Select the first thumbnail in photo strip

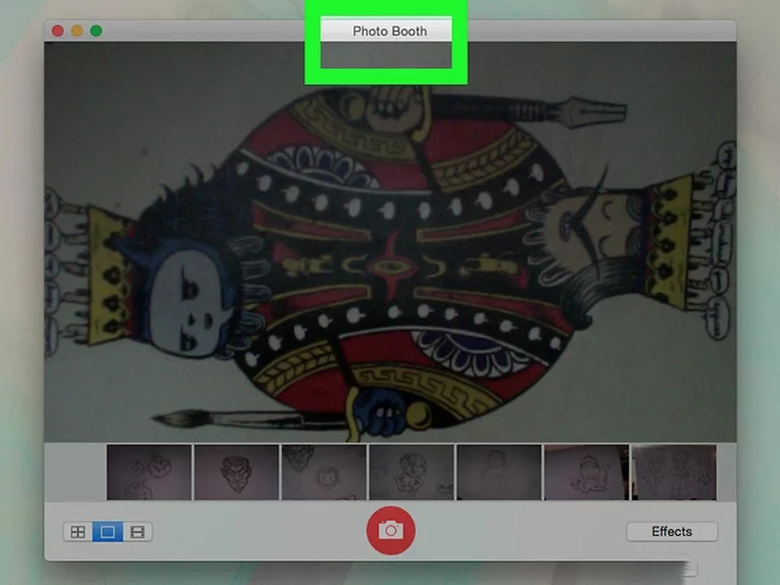149,472
